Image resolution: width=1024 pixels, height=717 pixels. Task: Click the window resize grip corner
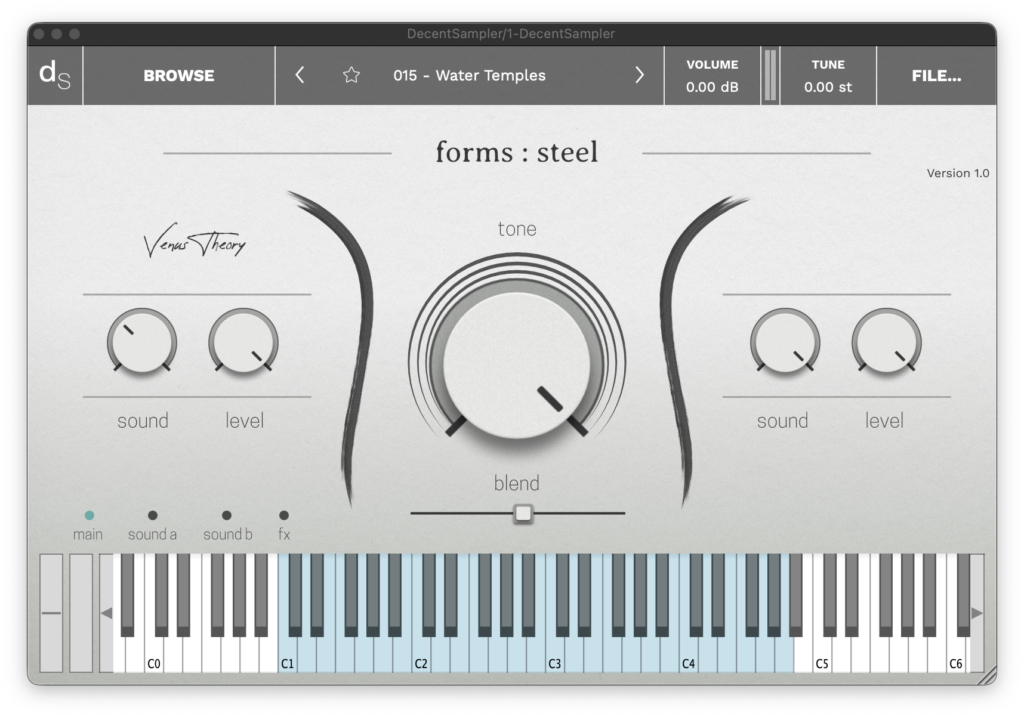click(x=987, y=676)
